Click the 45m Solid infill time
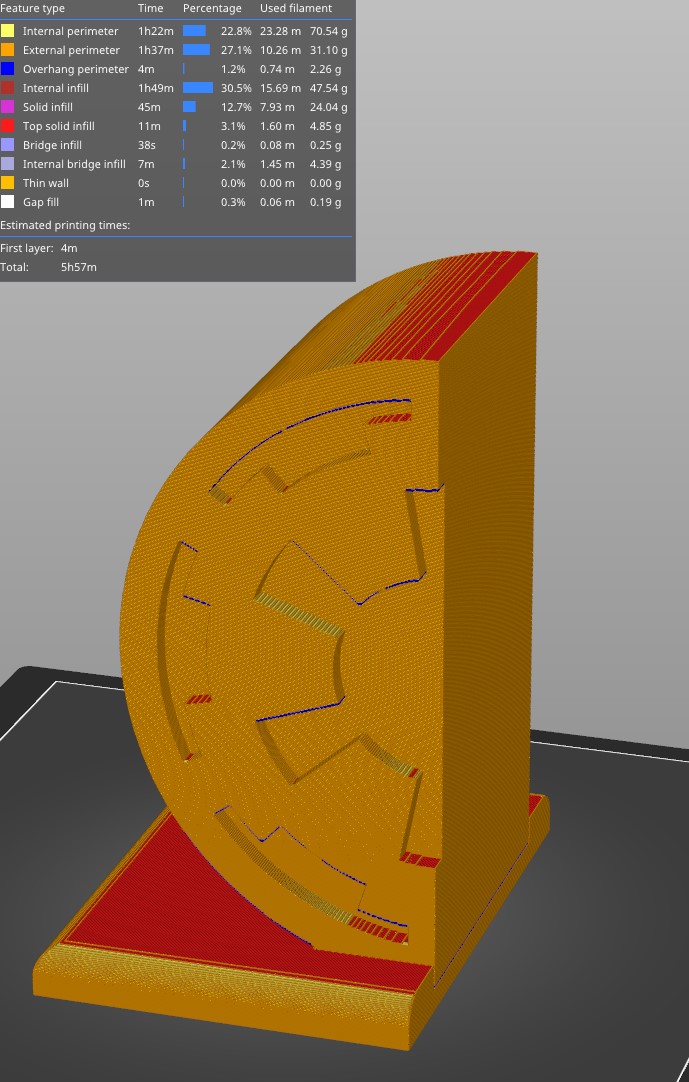 tap(149, 107)
